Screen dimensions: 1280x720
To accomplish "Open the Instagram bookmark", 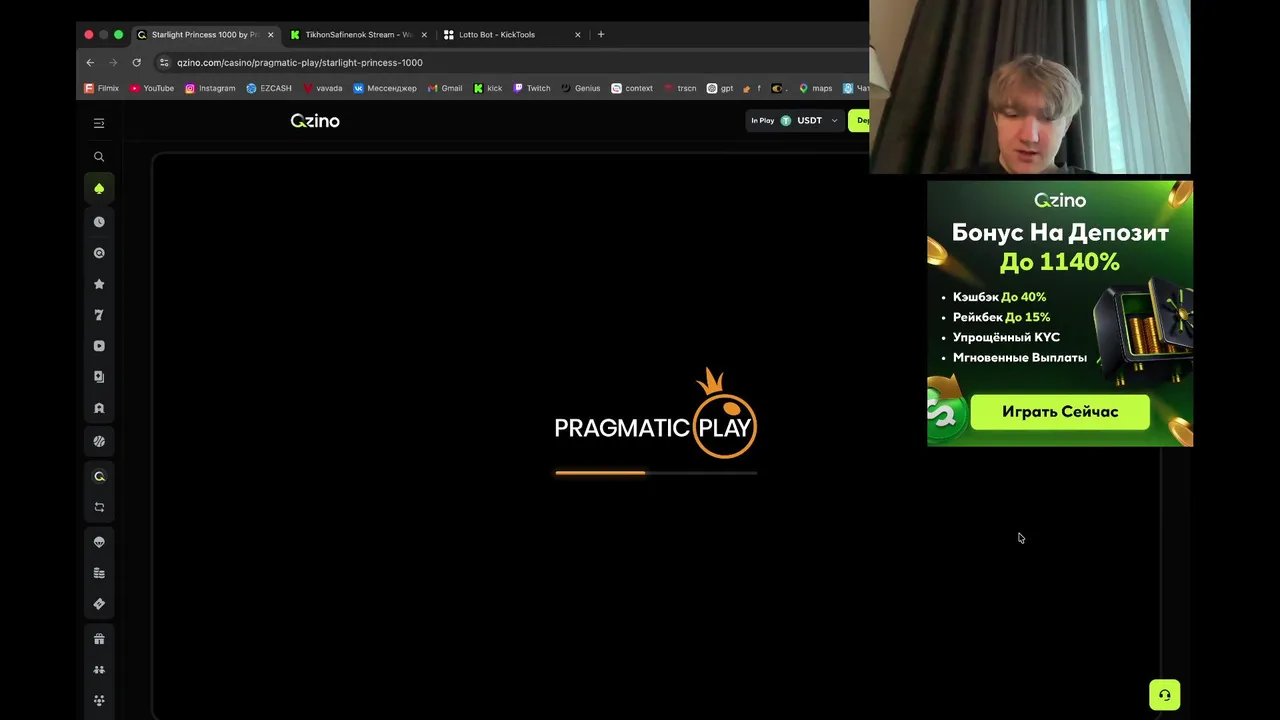I will click(x=210, y=88).
